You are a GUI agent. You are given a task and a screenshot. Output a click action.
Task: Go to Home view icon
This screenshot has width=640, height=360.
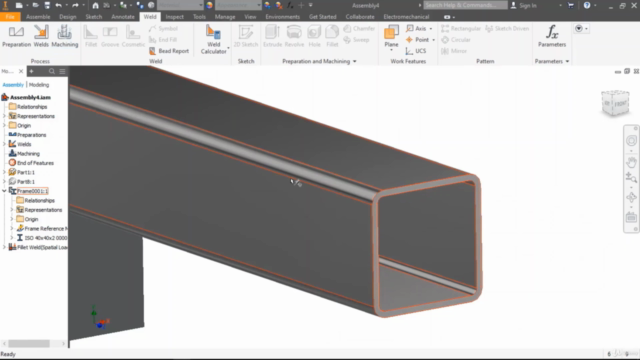[x=95, y=5]
